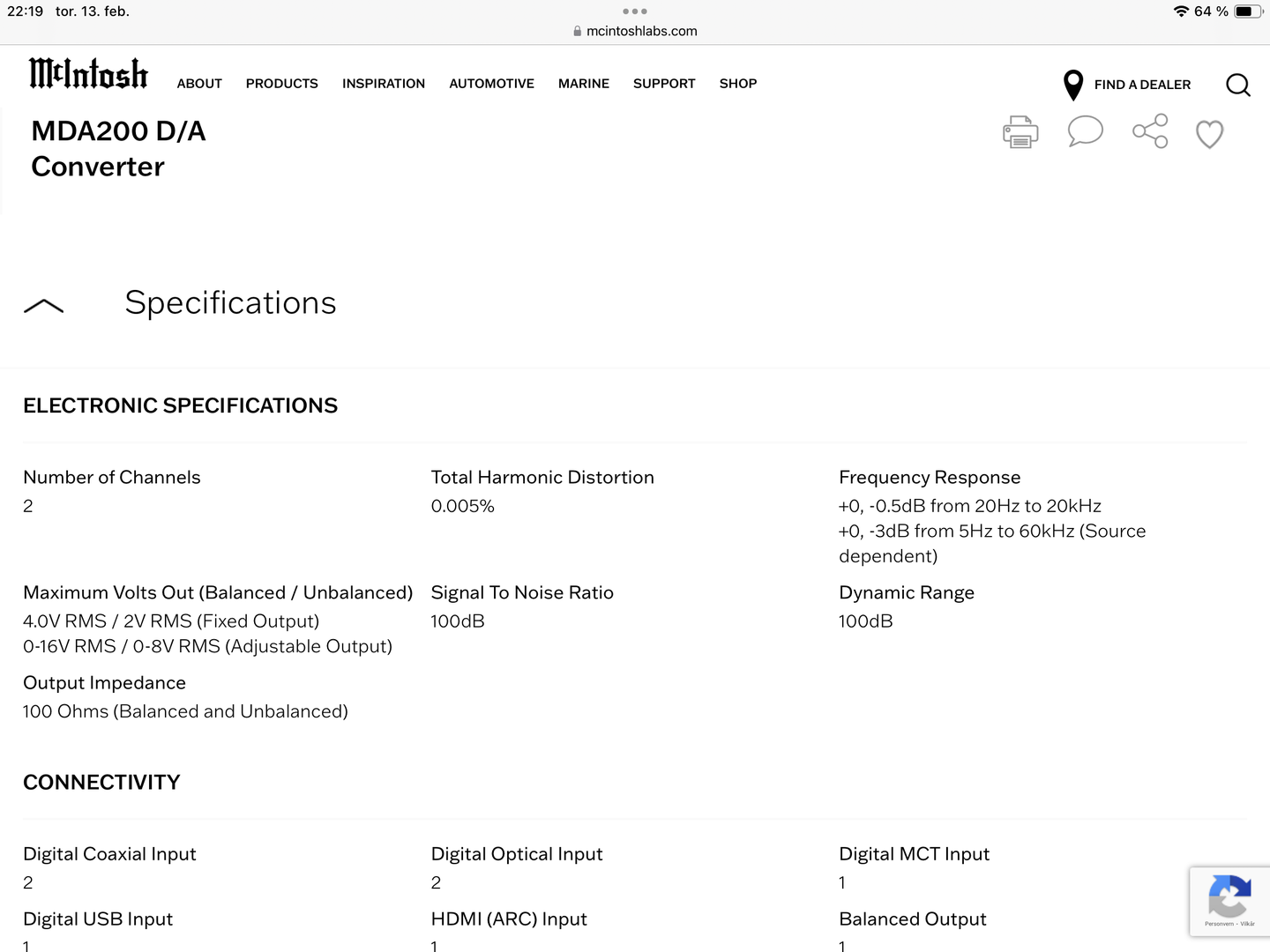1270x952 pixels.
Task: Go to the AUTOMOTIVE section
Action: 491,84
